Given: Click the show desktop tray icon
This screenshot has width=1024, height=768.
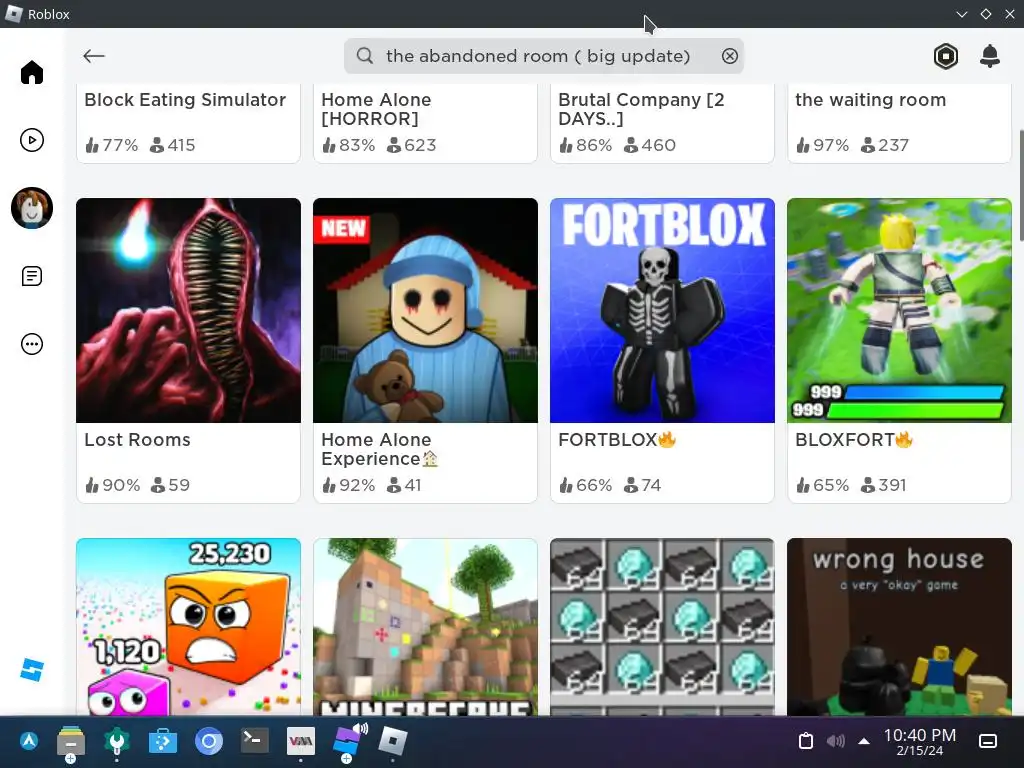Looking at the screenshot, I should 987,741.
